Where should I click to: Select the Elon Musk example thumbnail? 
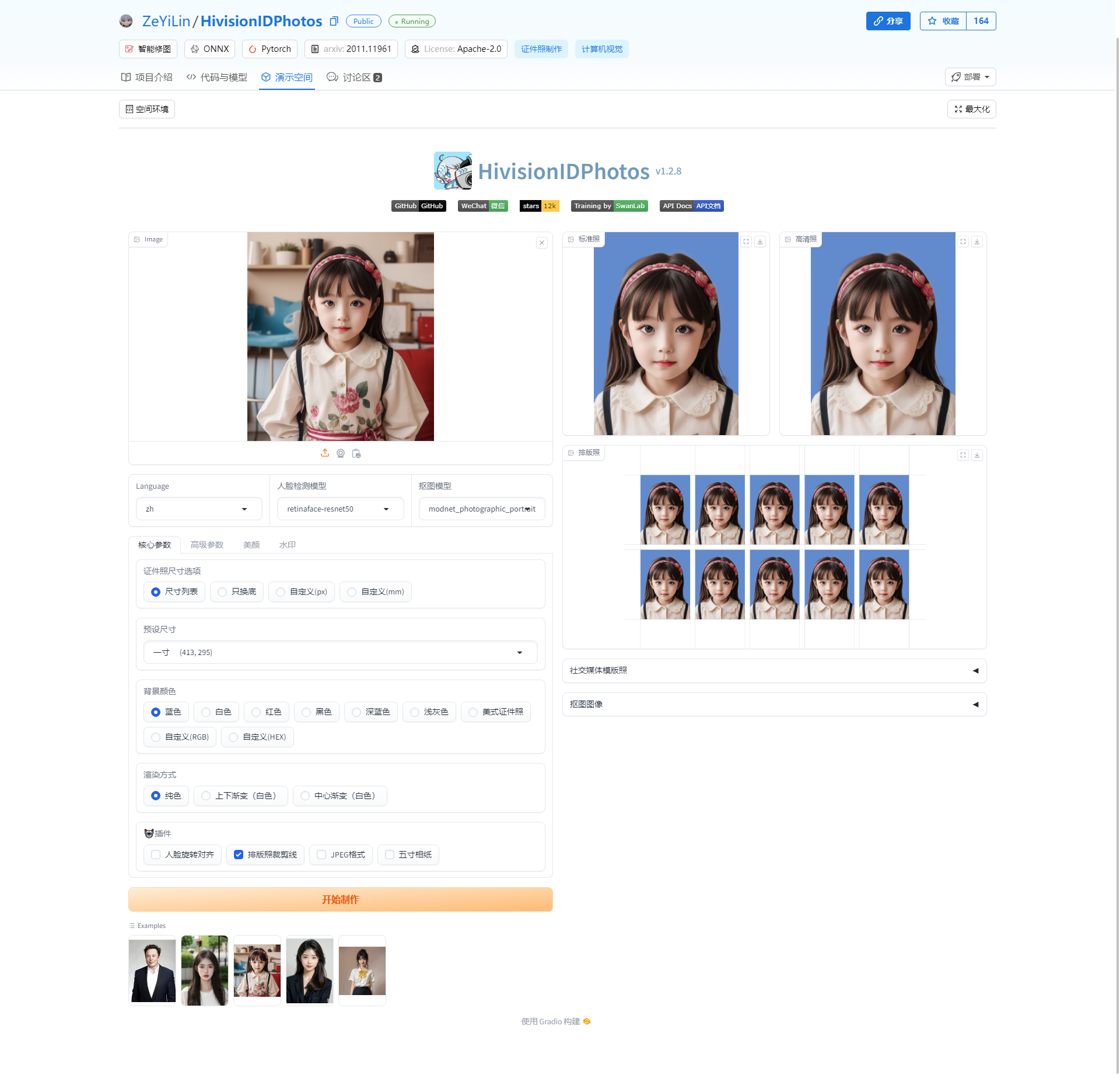pos(152,970)
